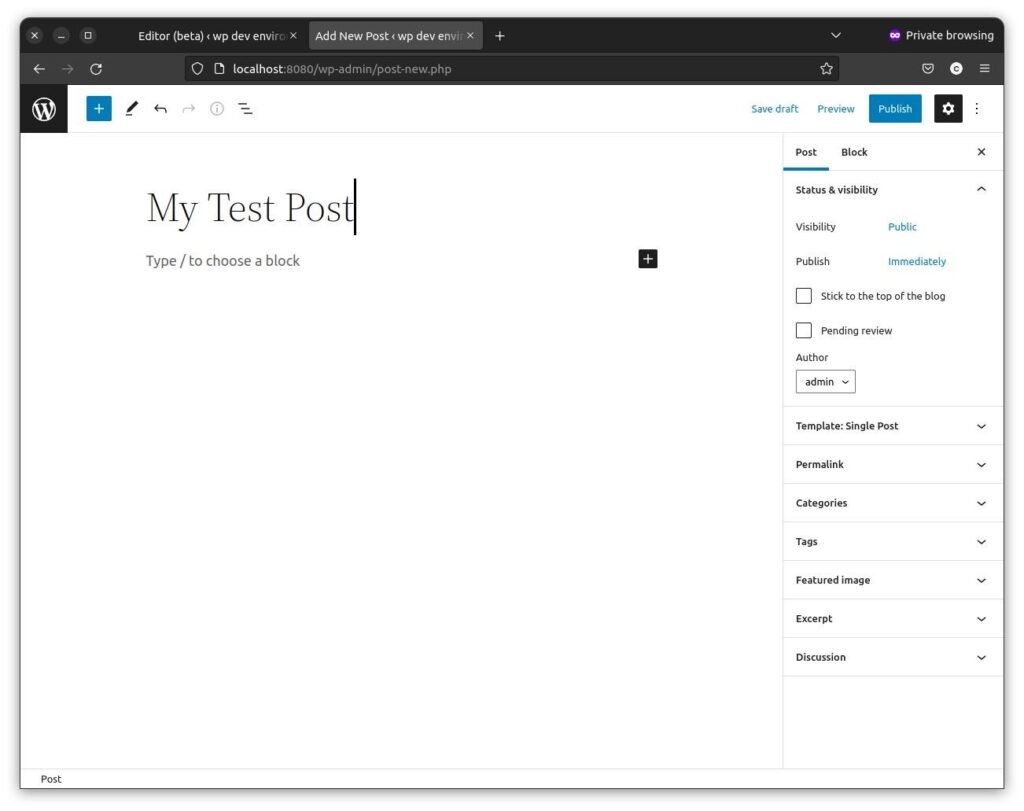Switch to the Post sidebar tab
Image resolution: width=1024 pixels, height=811 pixels.
pyautogui.click(x=806, y=152)
